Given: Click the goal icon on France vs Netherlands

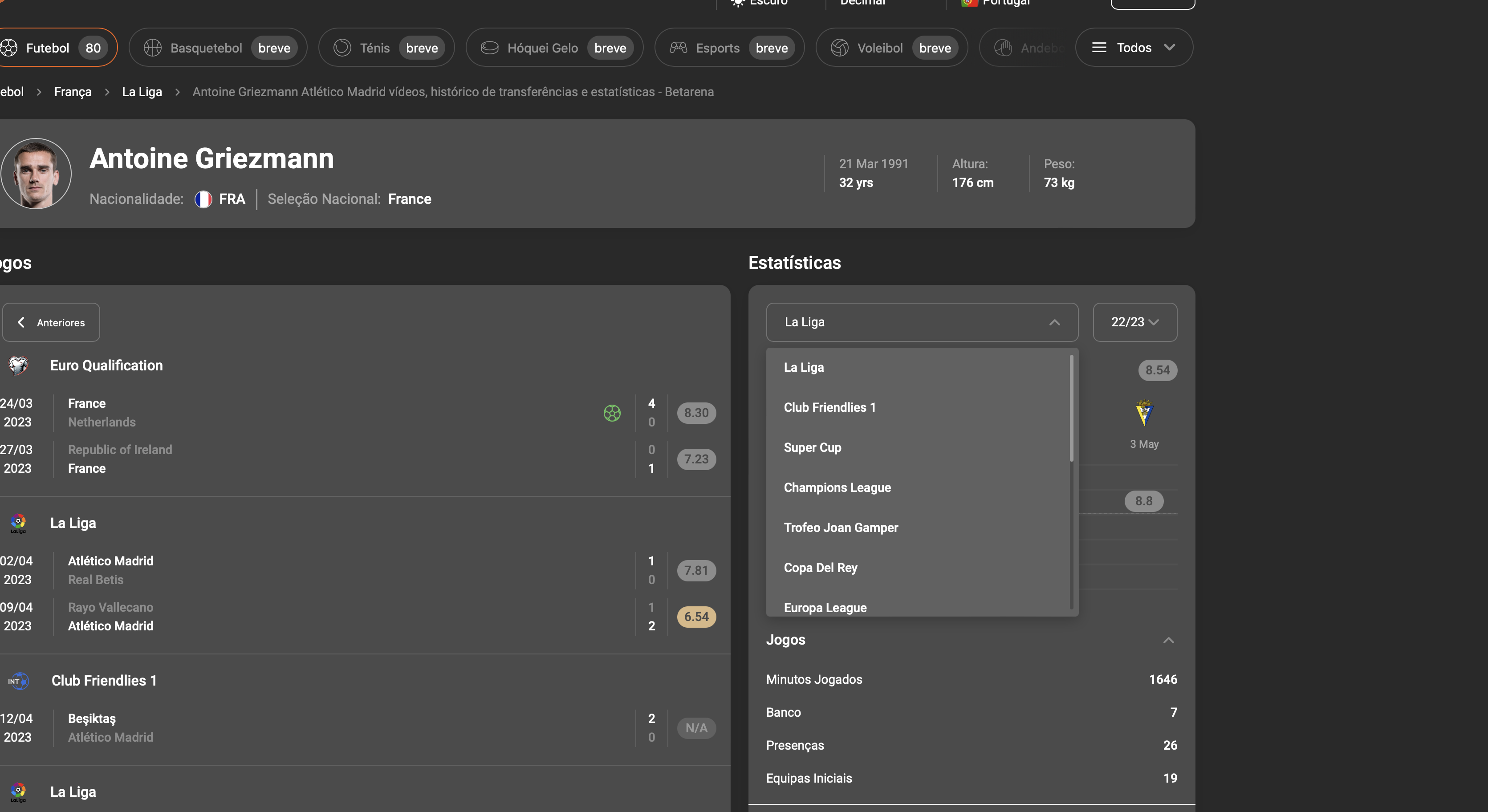Looking at the screenshot, I should click(612, 413).
